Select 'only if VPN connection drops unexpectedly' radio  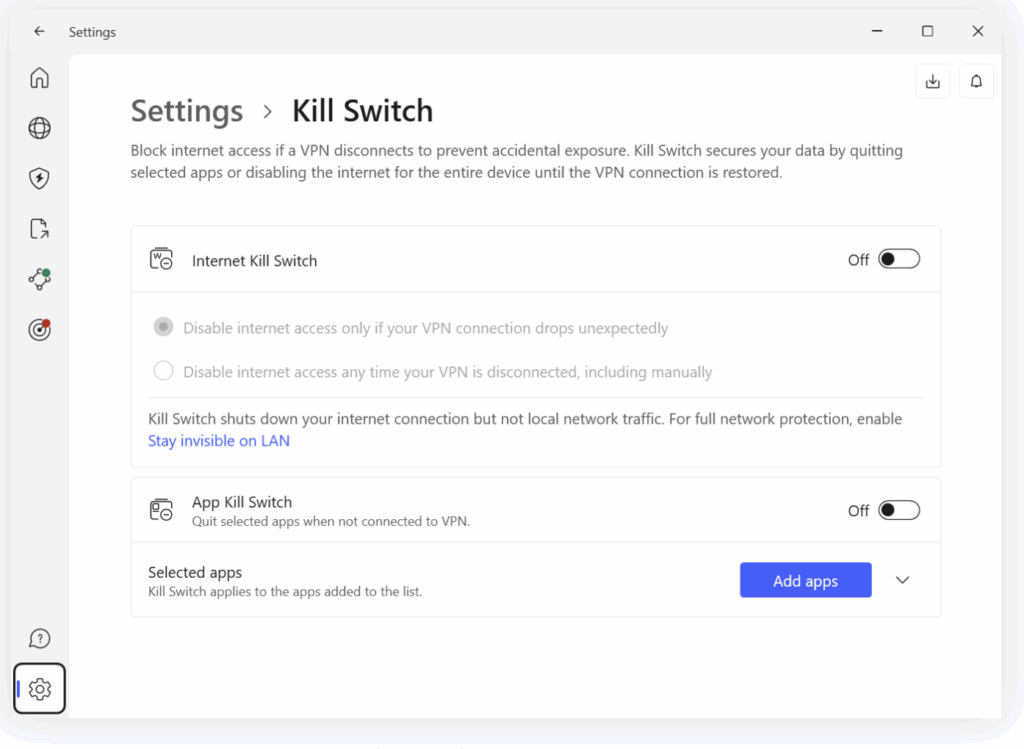[x=163, y=327]
